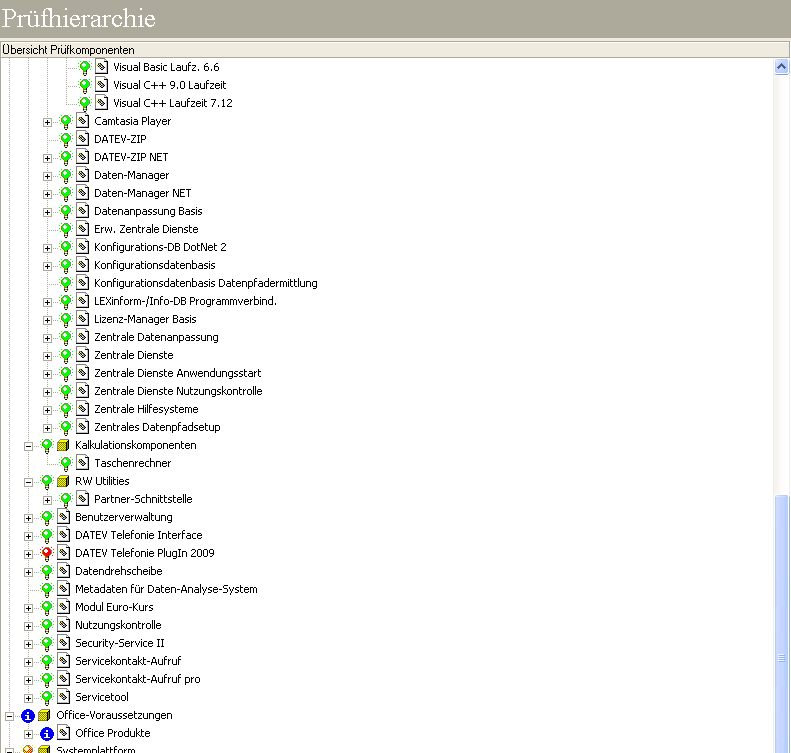
Task: Click the red status icon beside DATEV Telefonie PlugIn 2009
Action: tap(46, 553)
